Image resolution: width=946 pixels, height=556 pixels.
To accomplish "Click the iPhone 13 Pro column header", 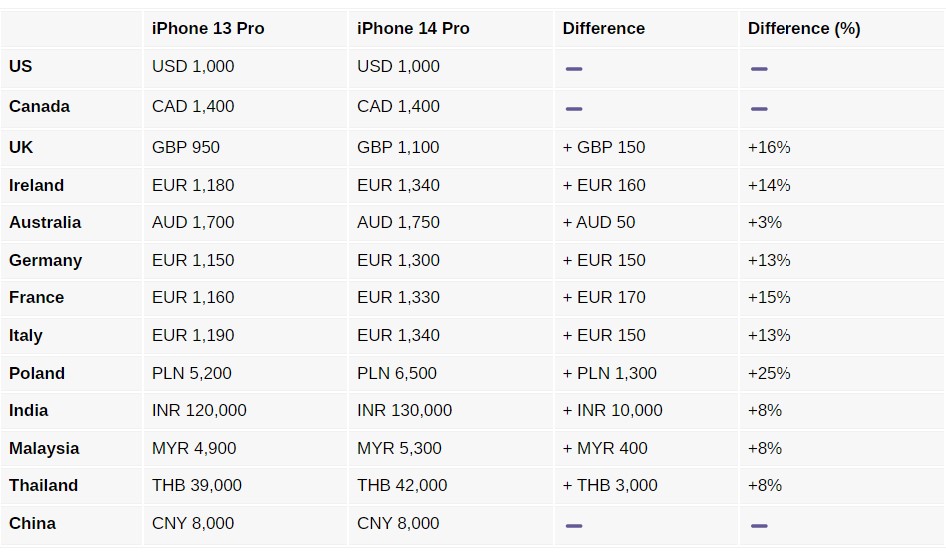I will [208, 28].
